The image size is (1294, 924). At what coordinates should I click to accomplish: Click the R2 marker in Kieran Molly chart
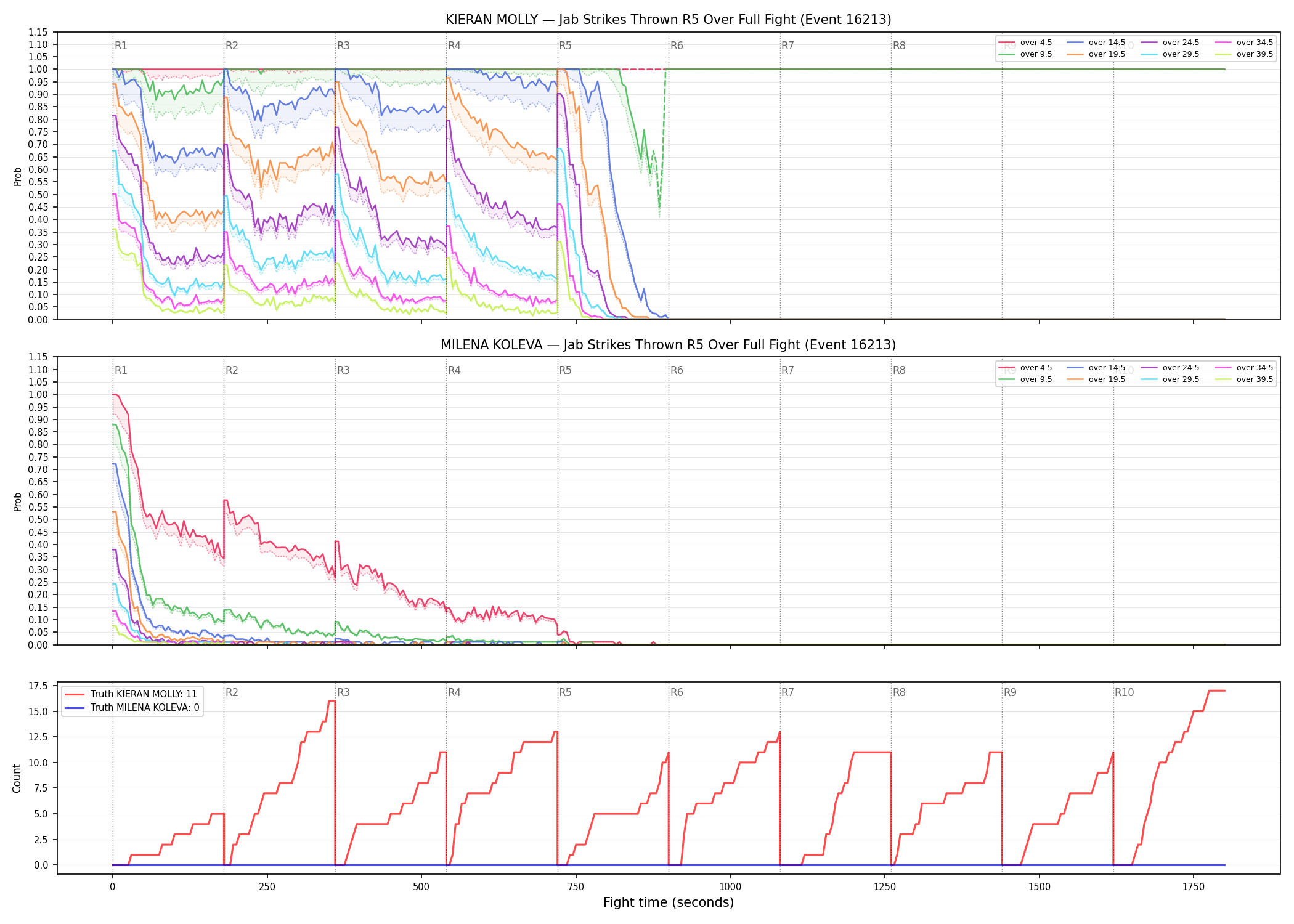coord(232,46)
